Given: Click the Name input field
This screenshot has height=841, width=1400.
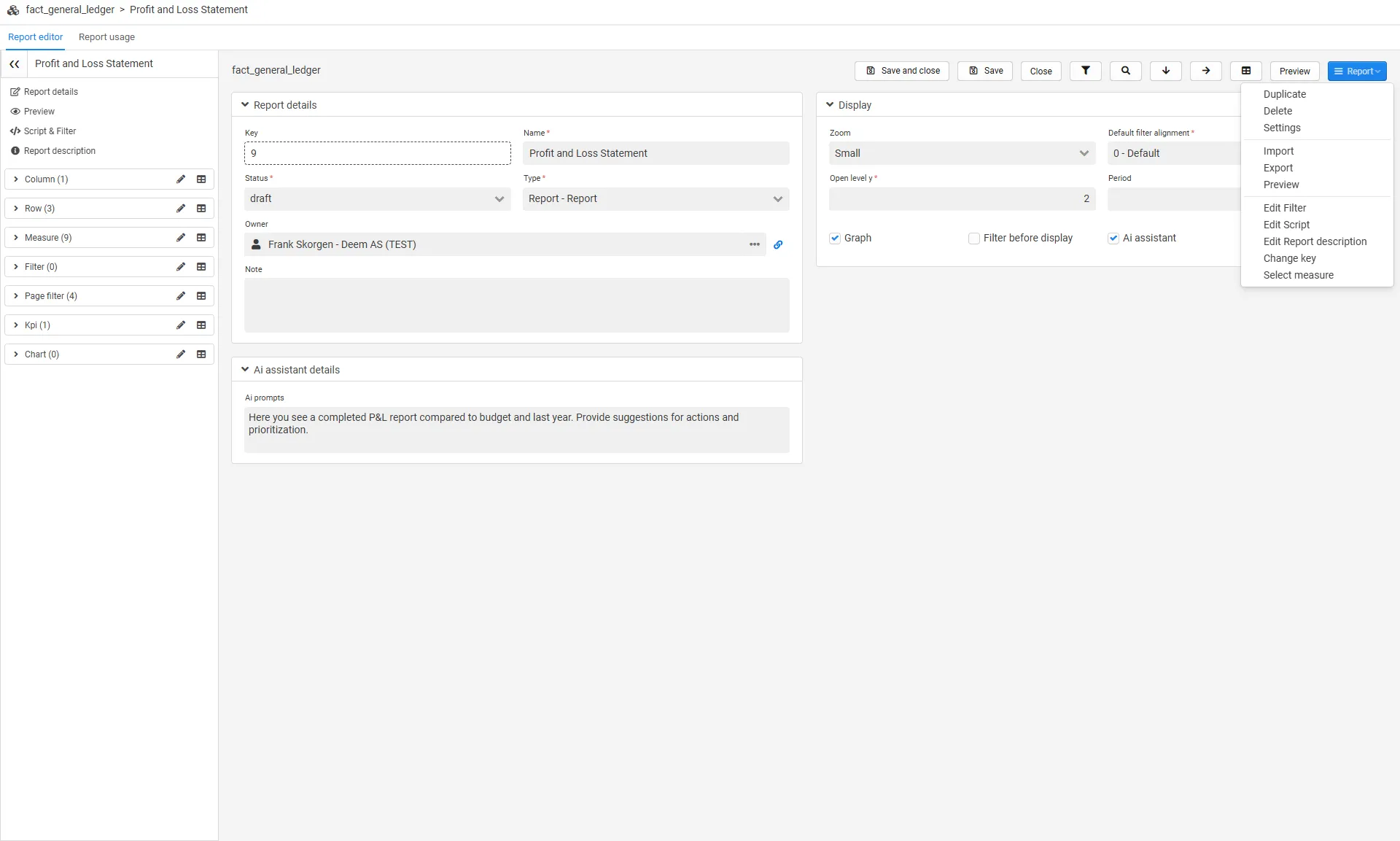Looking at the screenshot, I should click(x=656, y=154).
